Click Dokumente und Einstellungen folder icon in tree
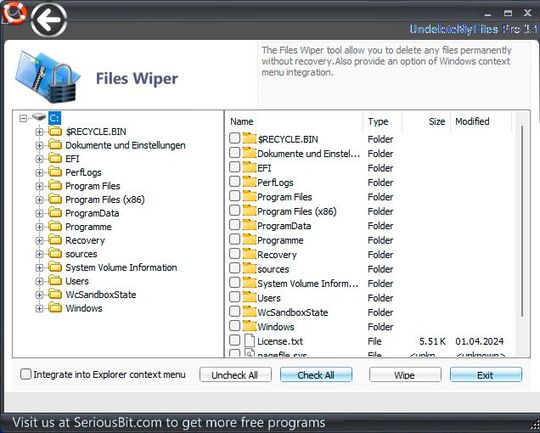This screenshot has height=433, width=540. [x=55, y=145]
